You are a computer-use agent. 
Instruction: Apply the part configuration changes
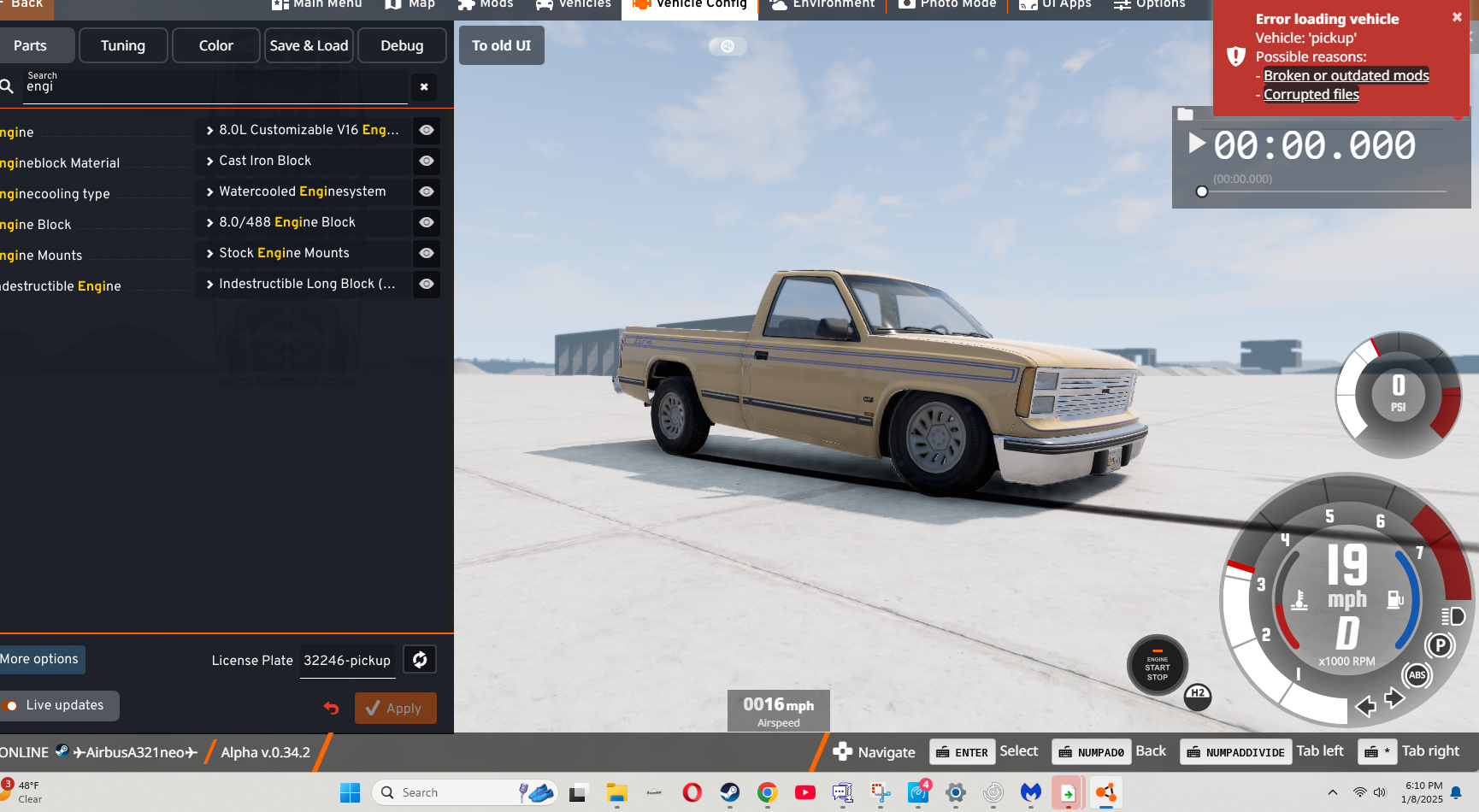(x=396, y=709)
